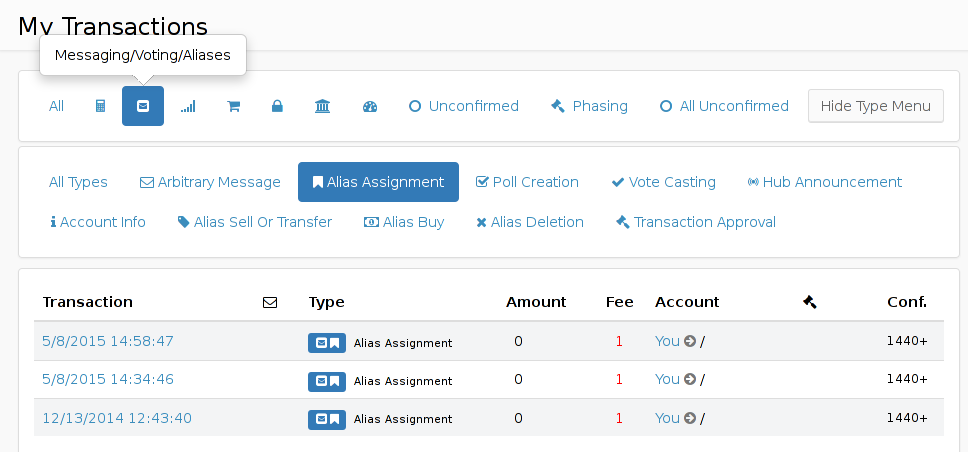This screenshot has width=968, height=452.
Task: Switch to Arbitrary Message subtype
Action: pyautogui.click(x=210, y=182)
